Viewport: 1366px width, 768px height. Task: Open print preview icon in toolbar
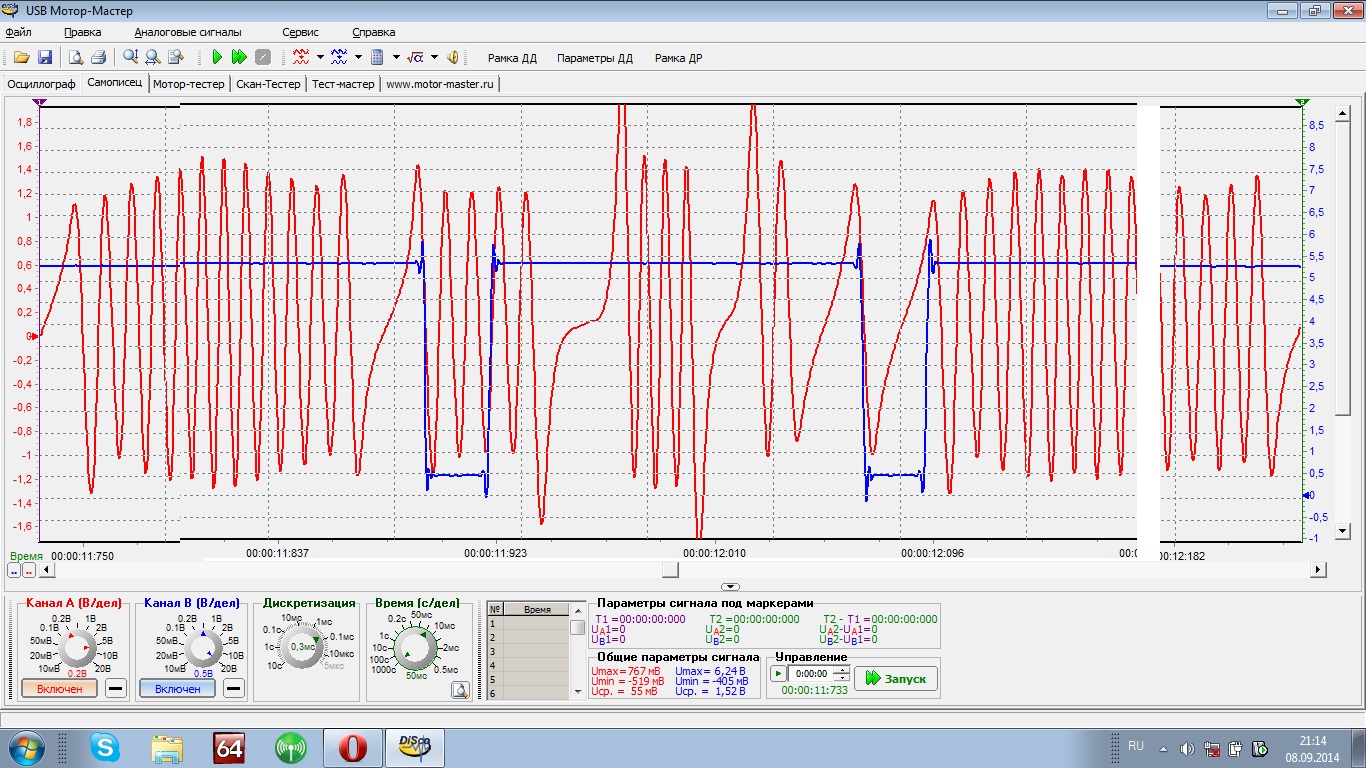(x=76, y=58)
